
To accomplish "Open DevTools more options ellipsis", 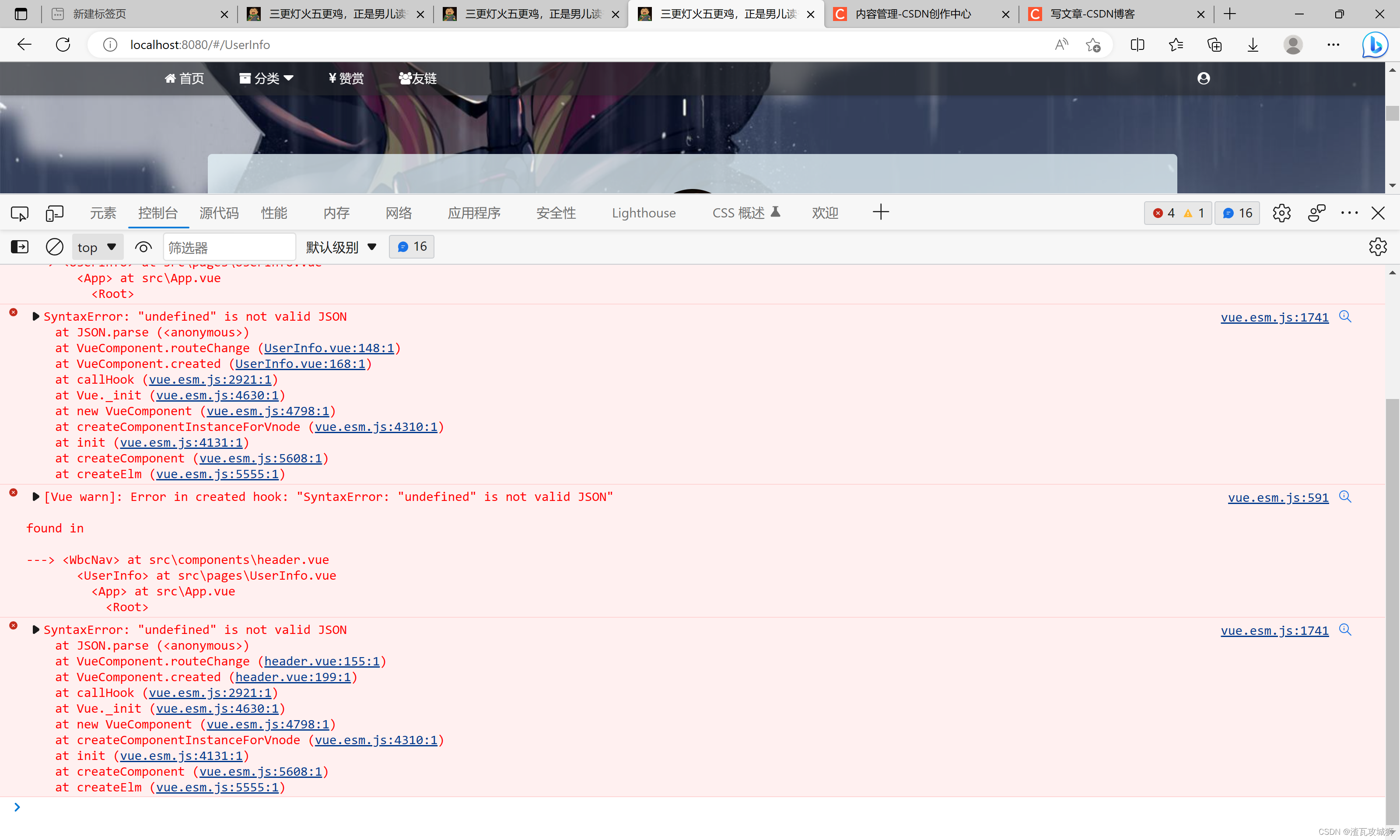I will [x=1349, y=213].
